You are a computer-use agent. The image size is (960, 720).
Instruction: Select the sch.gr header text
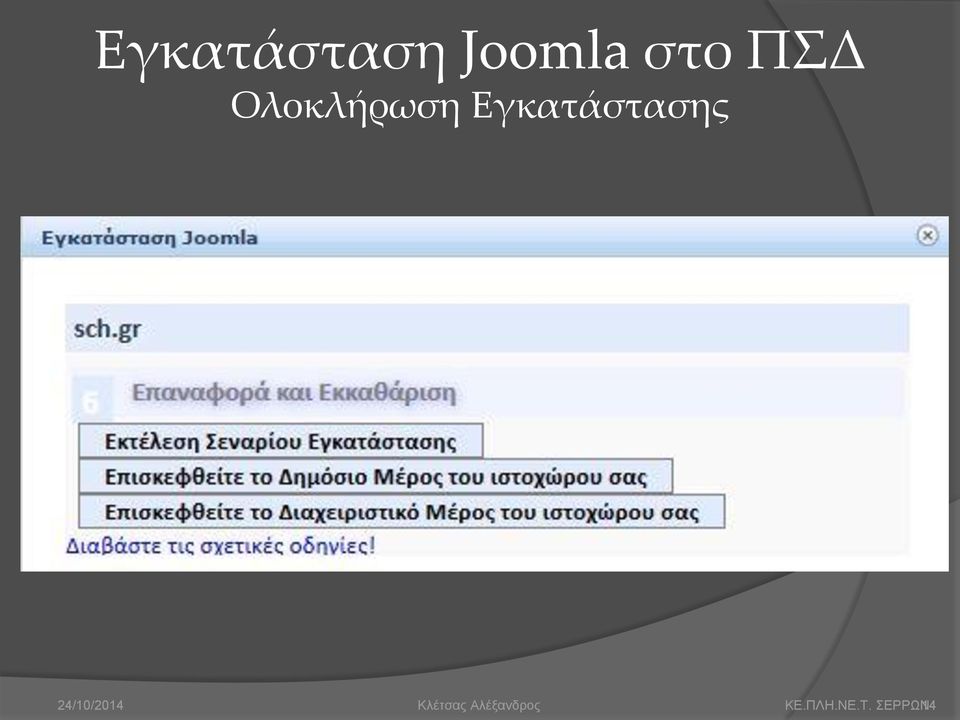coord(107,329)
